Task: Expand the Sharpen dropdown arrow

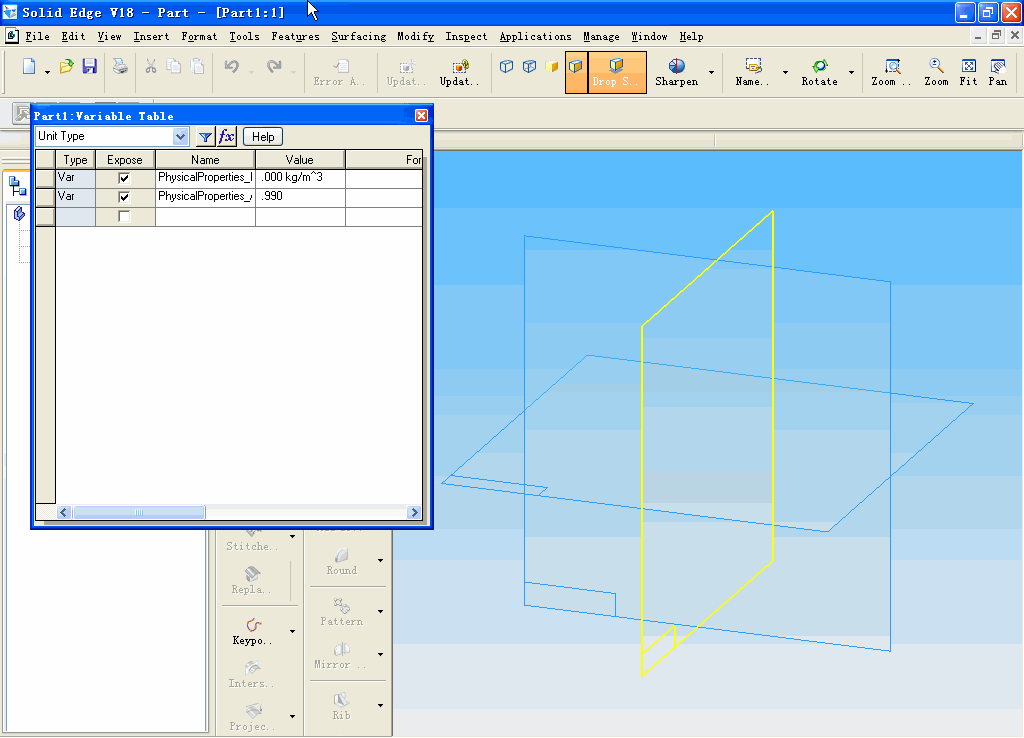Action: [711, 72]
